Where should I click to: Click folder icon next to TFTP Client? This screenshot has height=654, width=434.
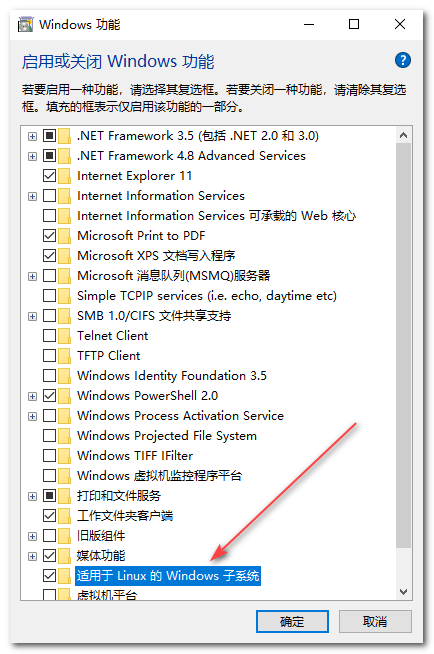65,356
